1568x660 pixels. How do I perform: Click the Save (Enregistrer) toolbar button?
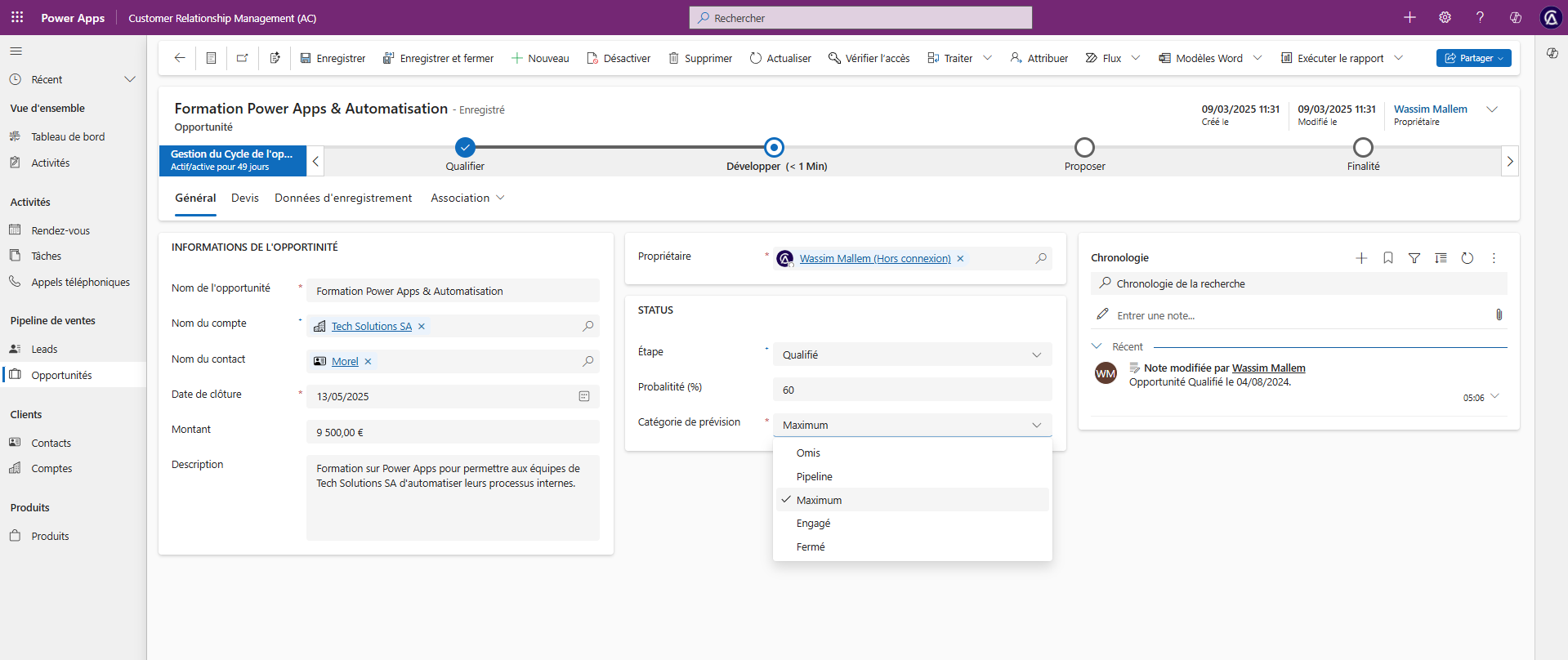[x=333, y=58]
